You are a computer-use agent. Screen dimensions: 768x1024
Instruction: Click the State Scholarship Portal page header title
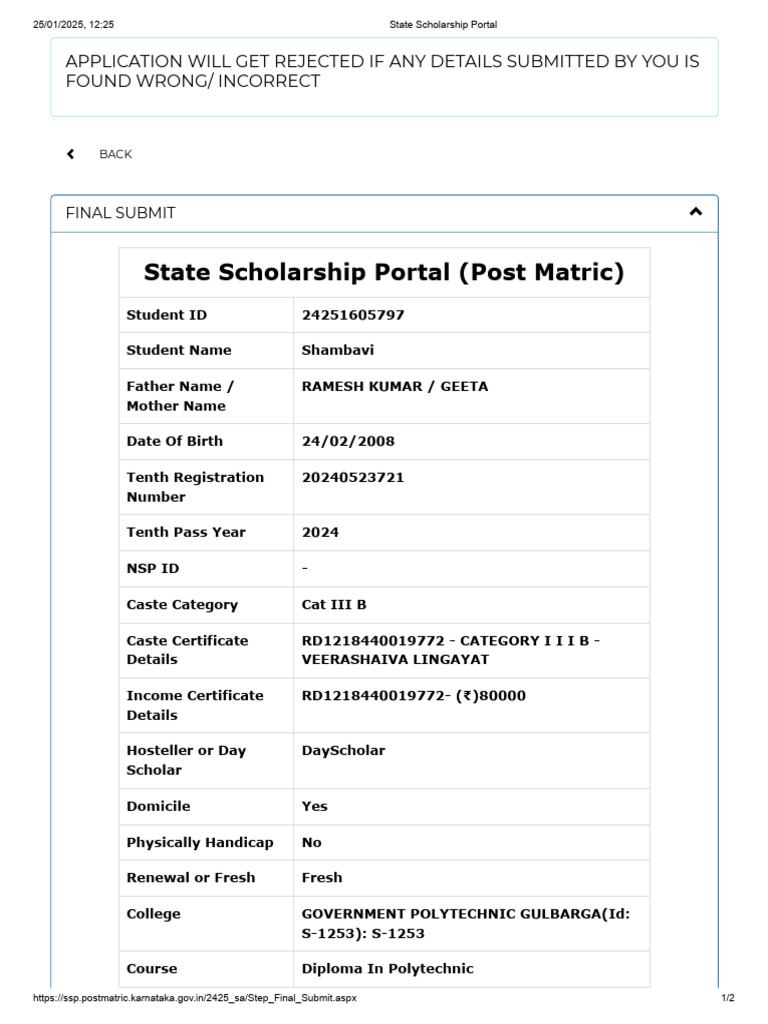443,25
